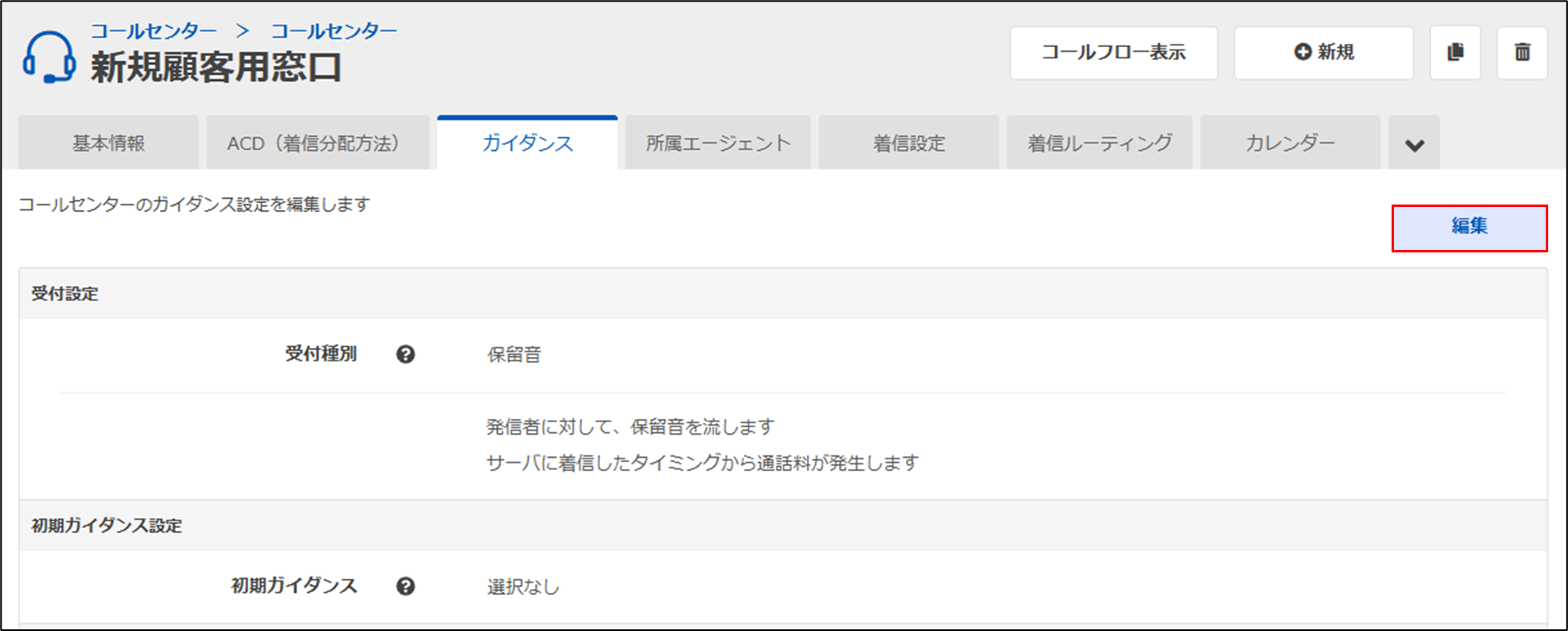Image resolution: width=1568 pixels, height=631 pixels.
Task: Switch to the 基本情報 tab
Action: point(108,144)
